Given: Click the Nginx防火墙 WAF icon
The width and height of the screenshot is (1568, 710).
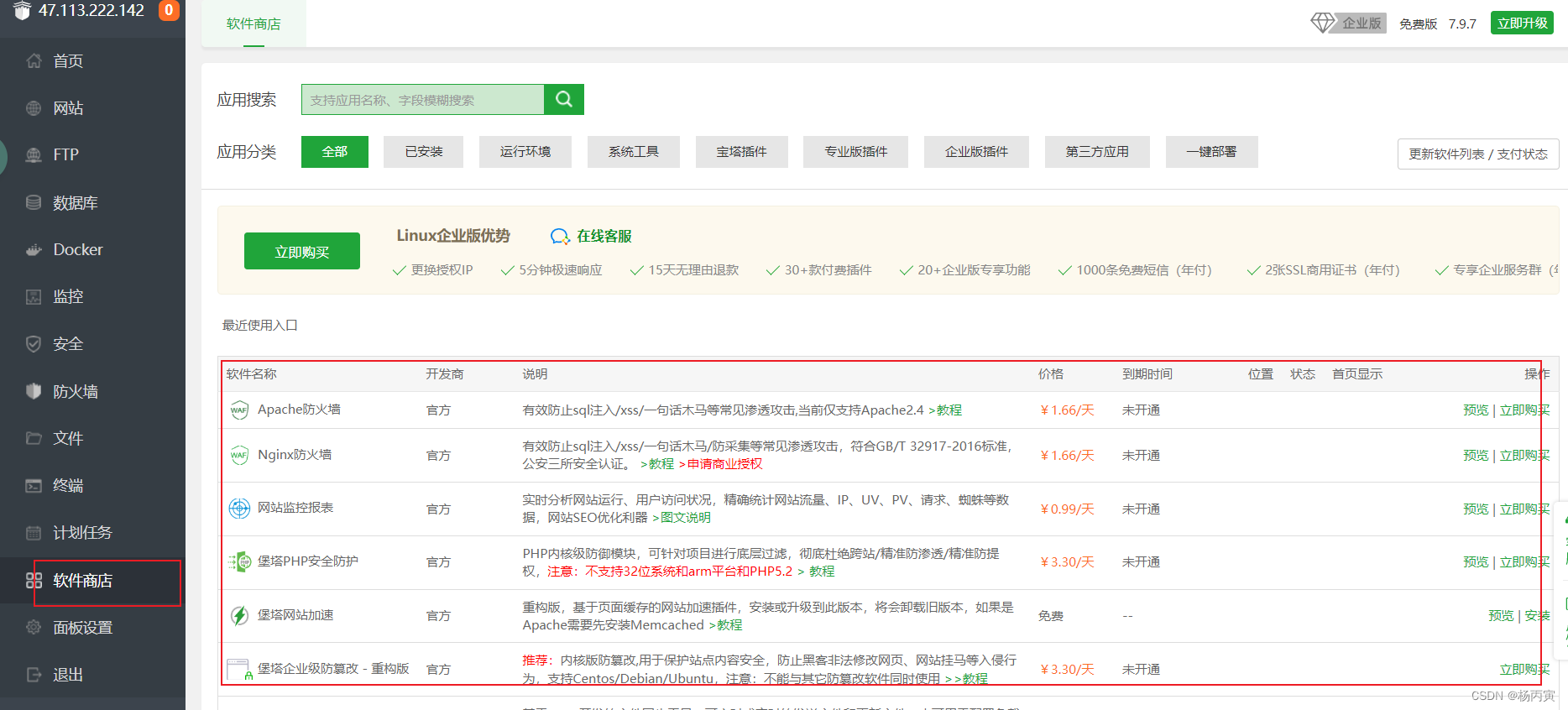Looking at the screenshot, I should point(239,455).
